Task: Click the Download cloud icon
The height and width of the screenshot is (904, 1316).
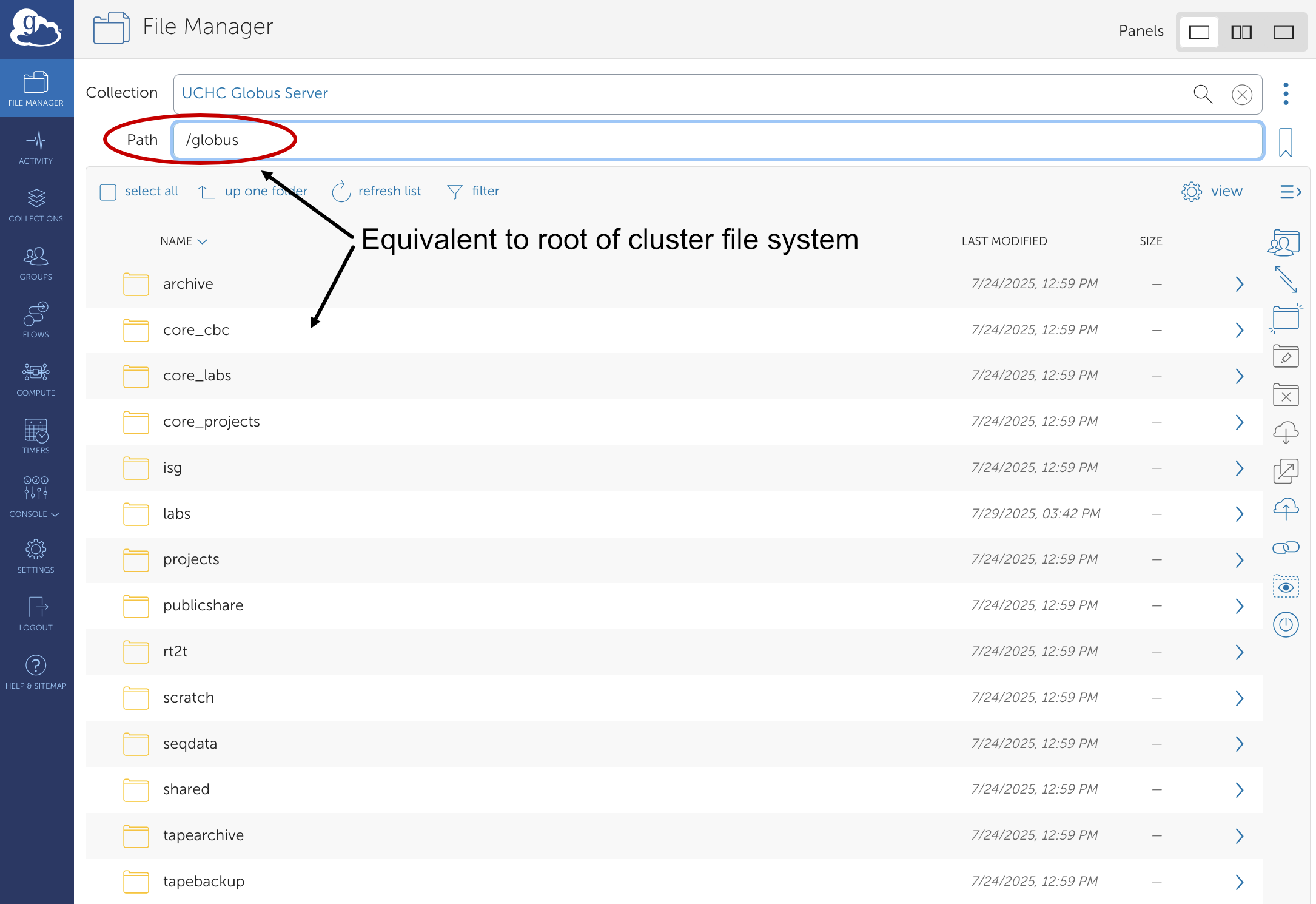Action: point(1285,433)
